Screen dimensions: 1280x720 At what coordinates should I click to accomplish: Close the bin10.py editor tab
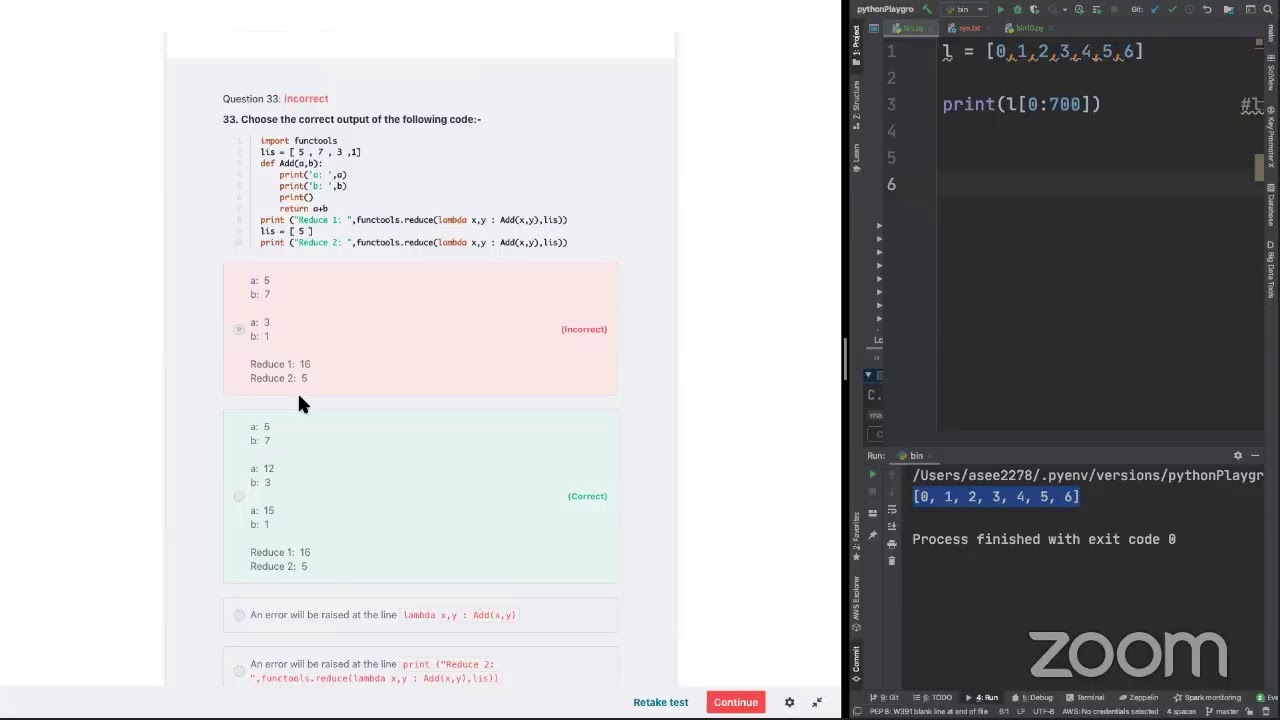coord(1051,28)
